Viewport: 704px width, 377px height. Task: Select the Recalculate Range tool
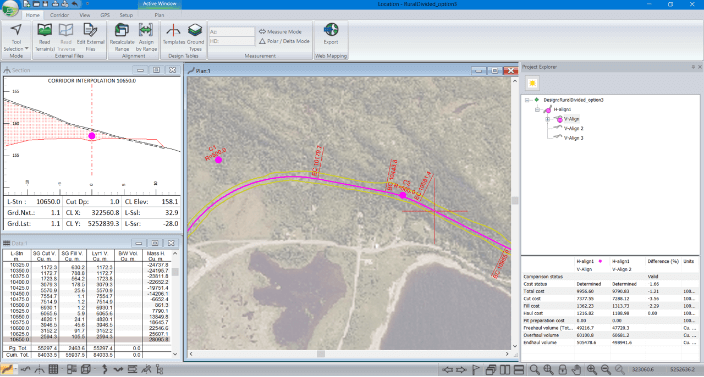122,37
